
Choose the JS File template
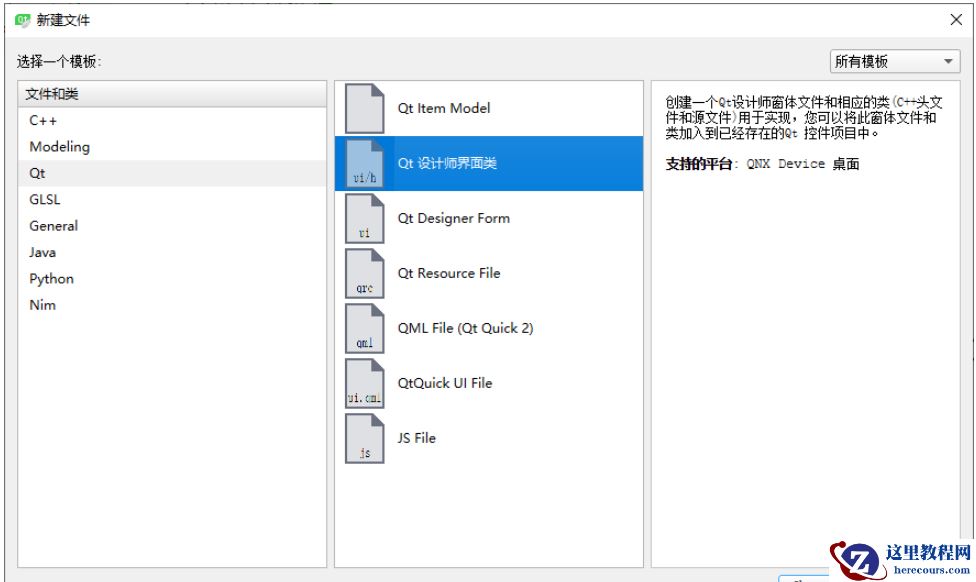pyautogui.click(x=489, y=438)
